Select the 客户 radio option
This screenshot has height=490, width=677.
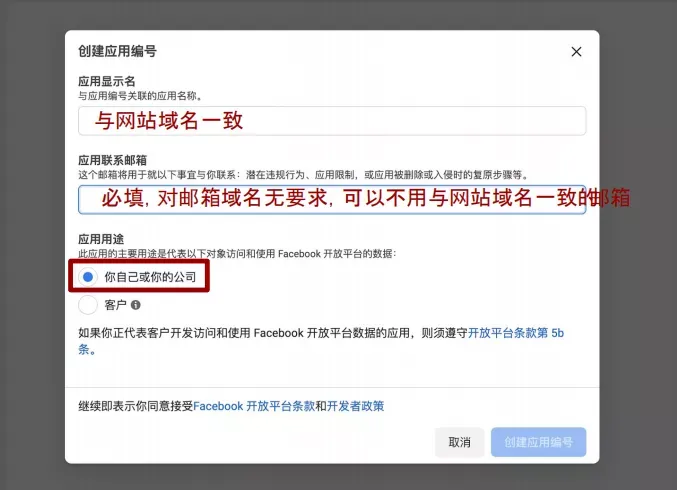(x=88, y=305)
